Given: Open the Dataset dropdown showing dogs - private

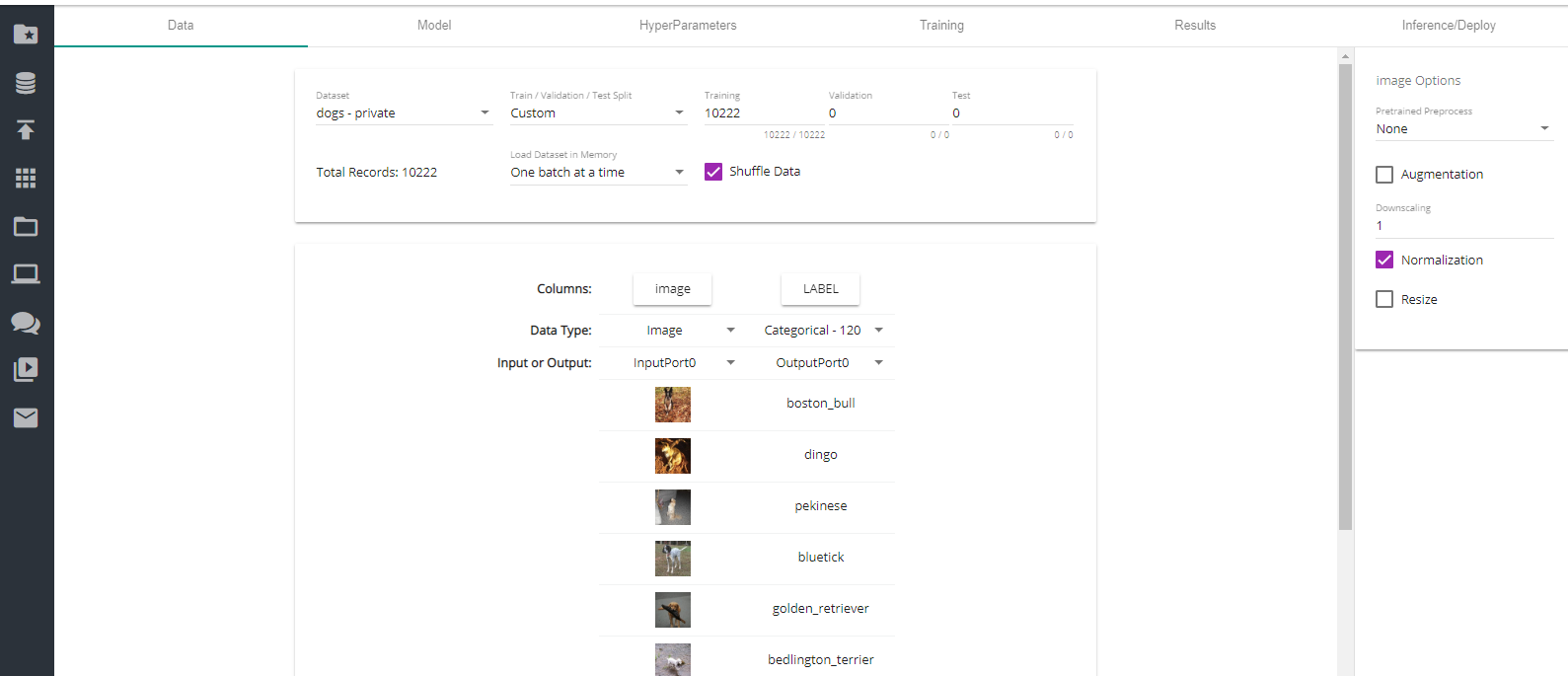Looking at the screenshot, I should 403,113.
